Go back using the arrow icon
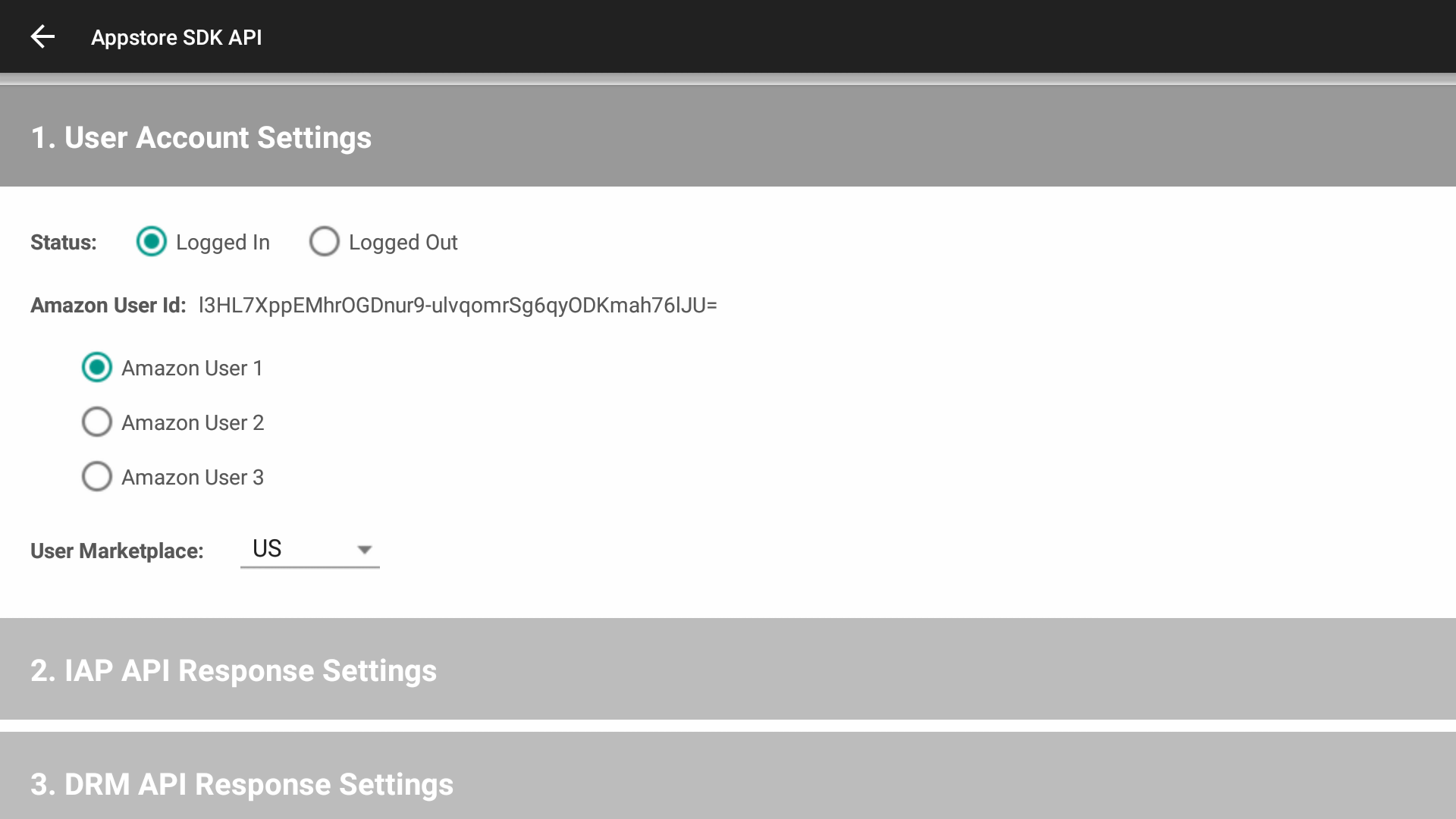1456x819 pixels. (42, 36)
